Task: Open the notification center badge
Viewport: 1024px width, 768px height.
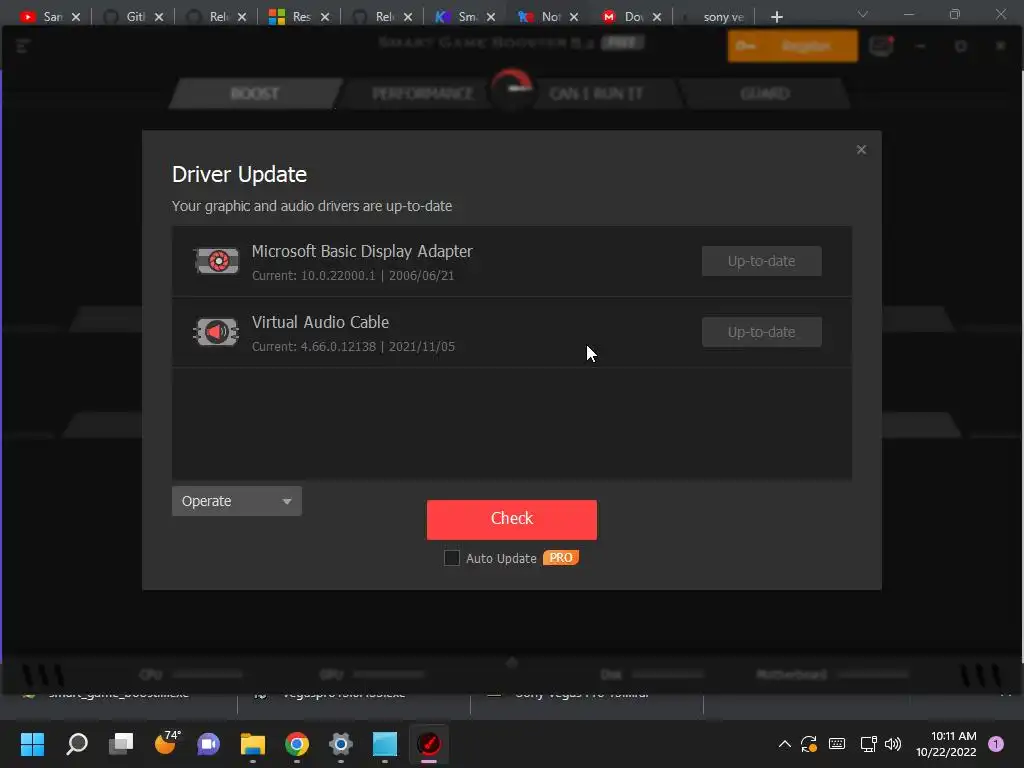Action: coord(995,744)
